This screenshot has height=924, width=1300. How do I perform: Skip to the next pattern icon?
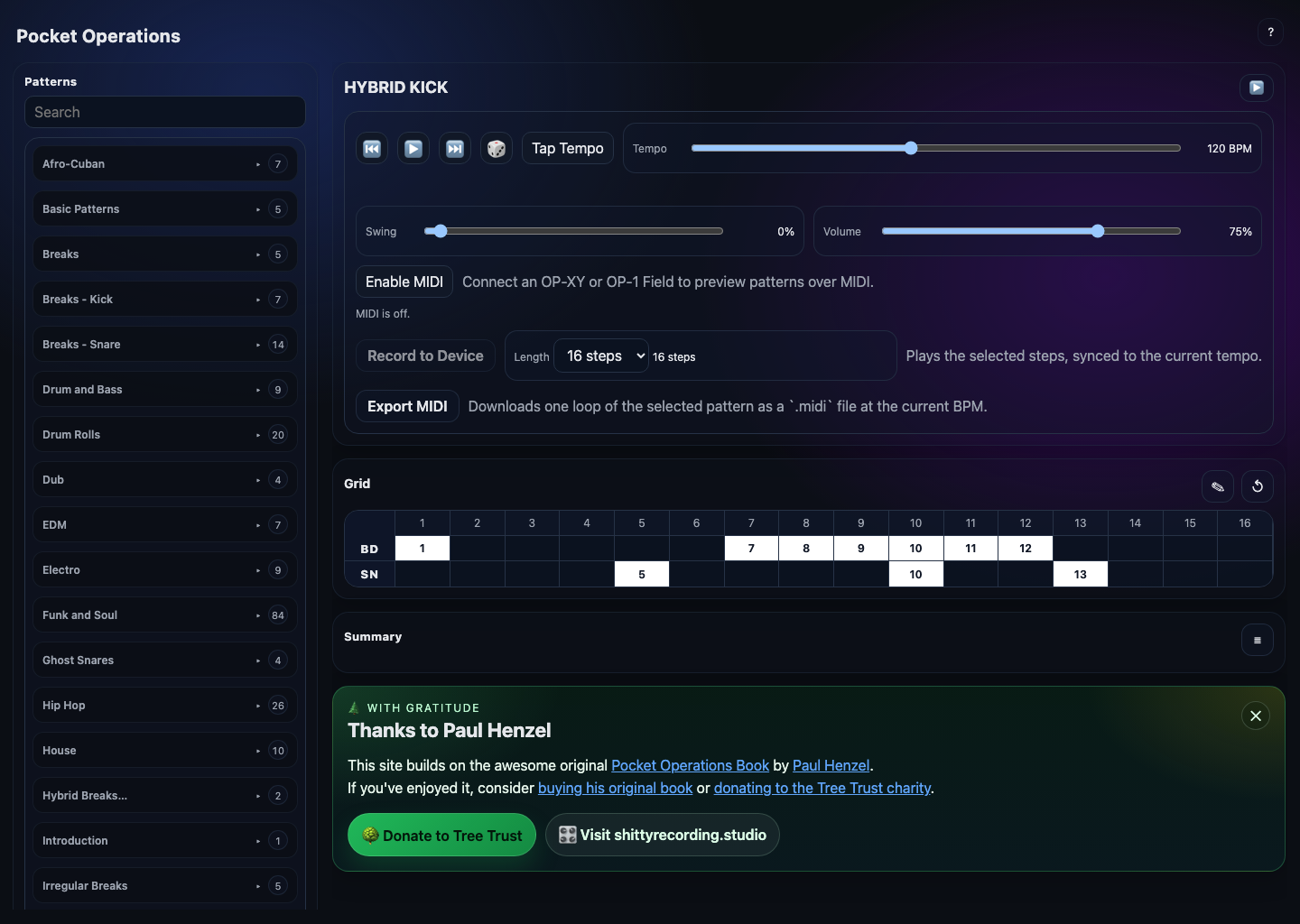coord(455,148)
